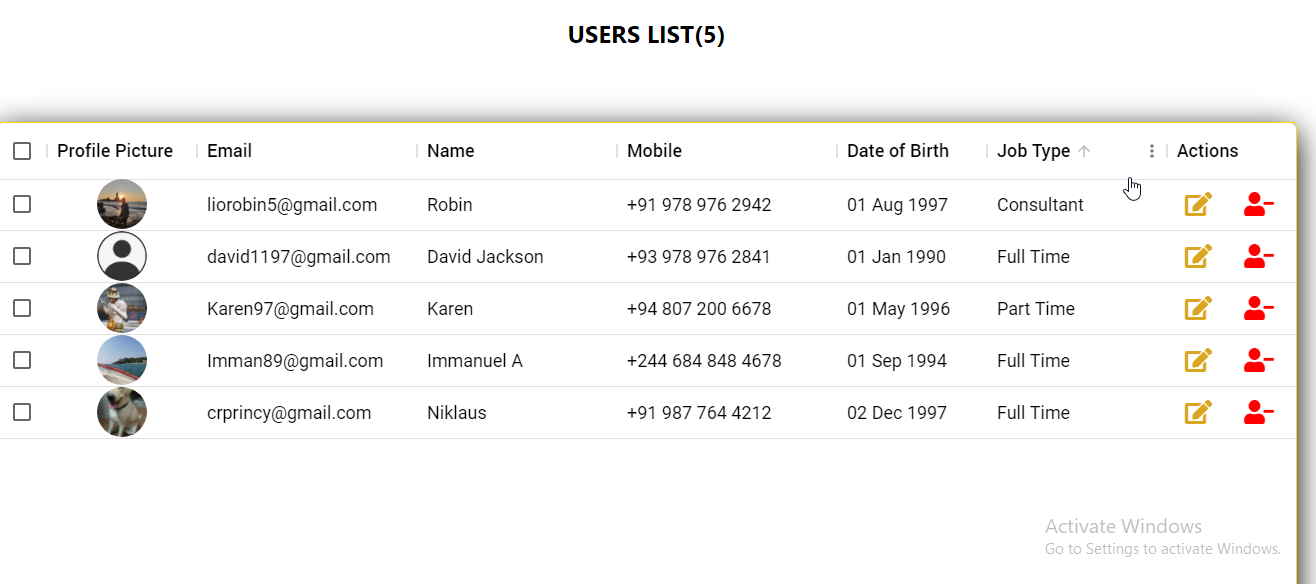
Task: Edit the David Jackson user row
Action: pos(1198,256)
